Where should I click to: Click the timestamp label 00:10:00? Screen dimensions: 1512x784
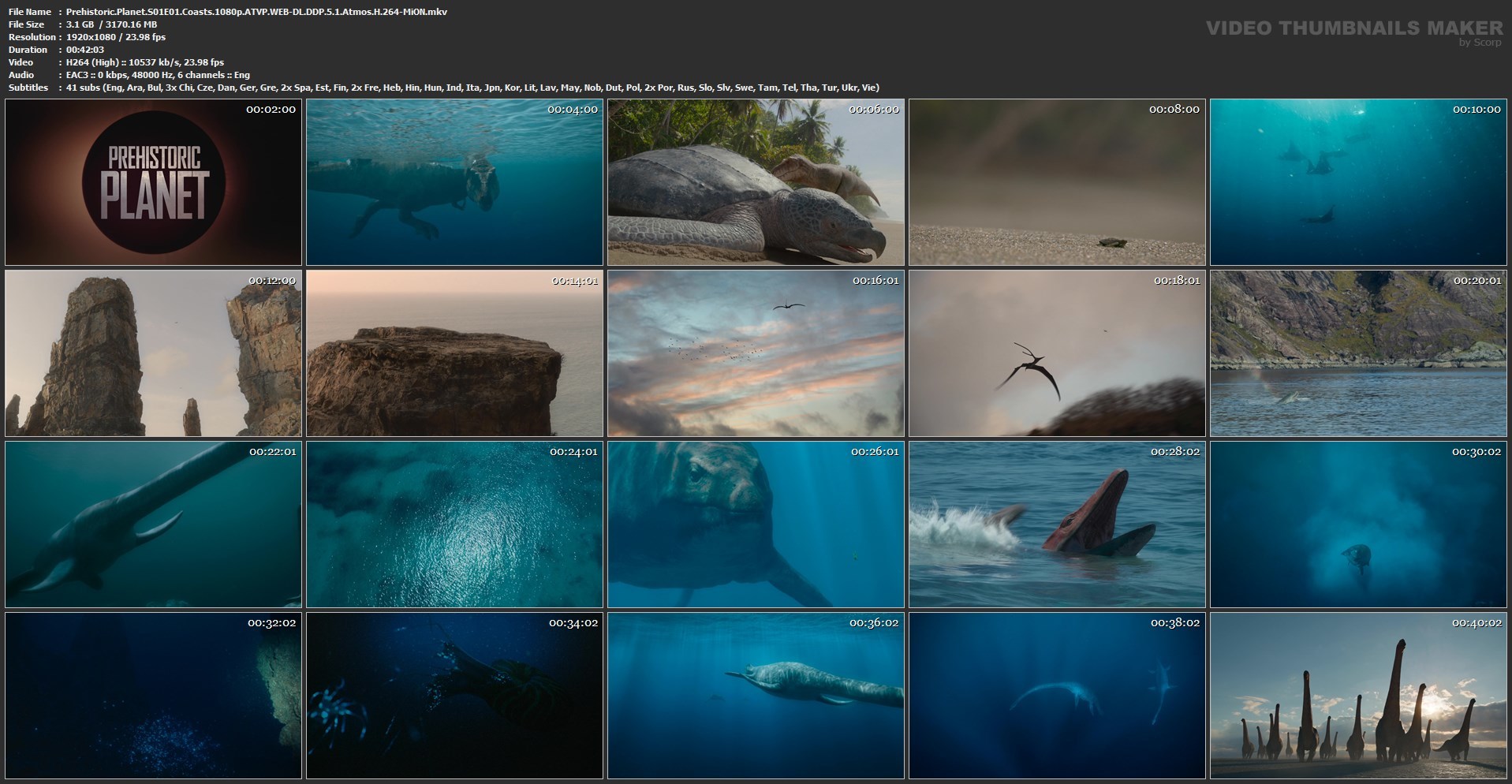click(x=1477, y=110)
